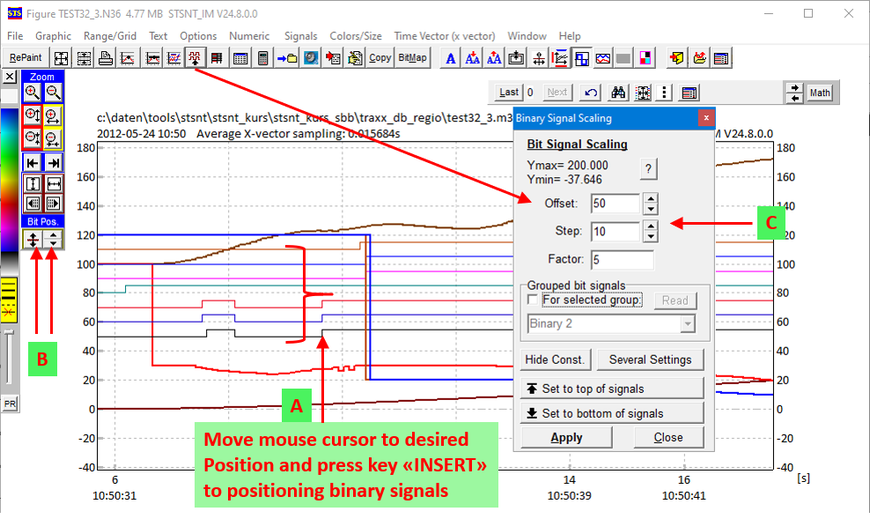Open the Numeric menu
Screen dimensions: 870x519
coord(249,36)
